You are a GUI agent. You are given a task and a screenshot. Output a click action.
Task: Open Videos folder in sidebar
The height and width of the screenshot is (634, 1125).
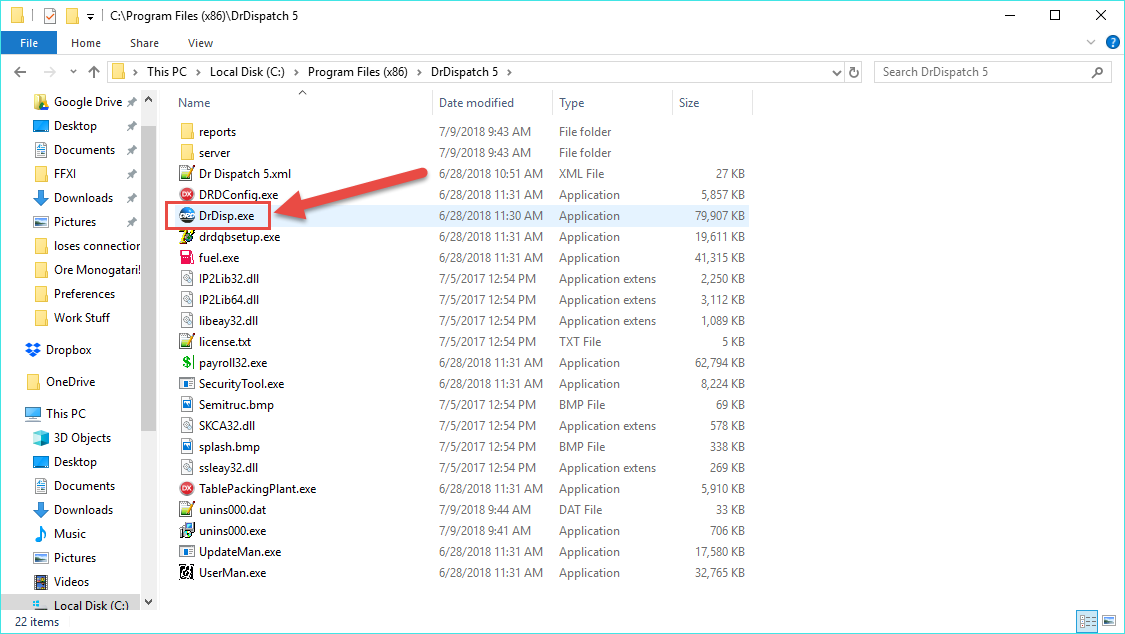pyautogui.click(x=62, y=582)
